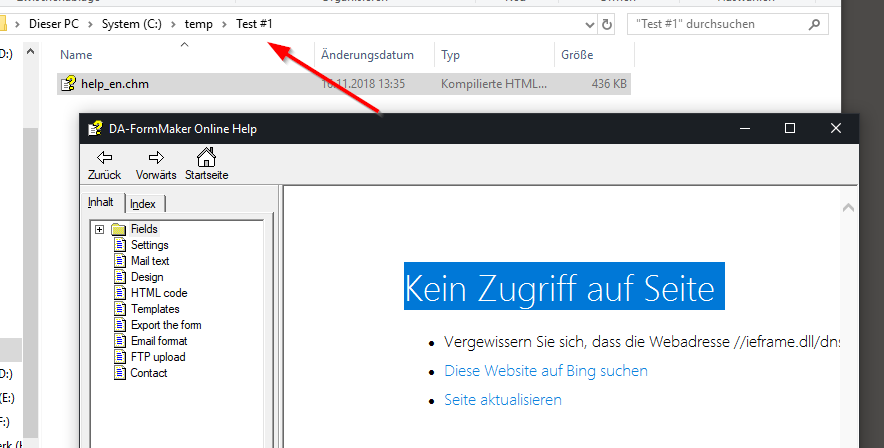Go forward with the Vorwärts arrow

156,158
